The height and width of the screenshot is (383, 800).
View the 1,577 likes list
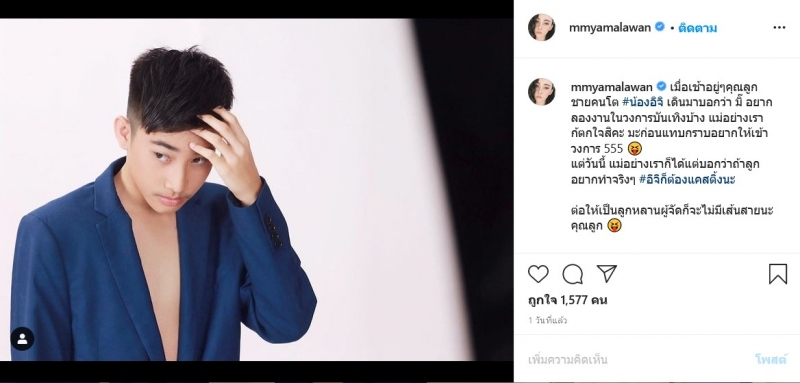click(x=567, y=300)
